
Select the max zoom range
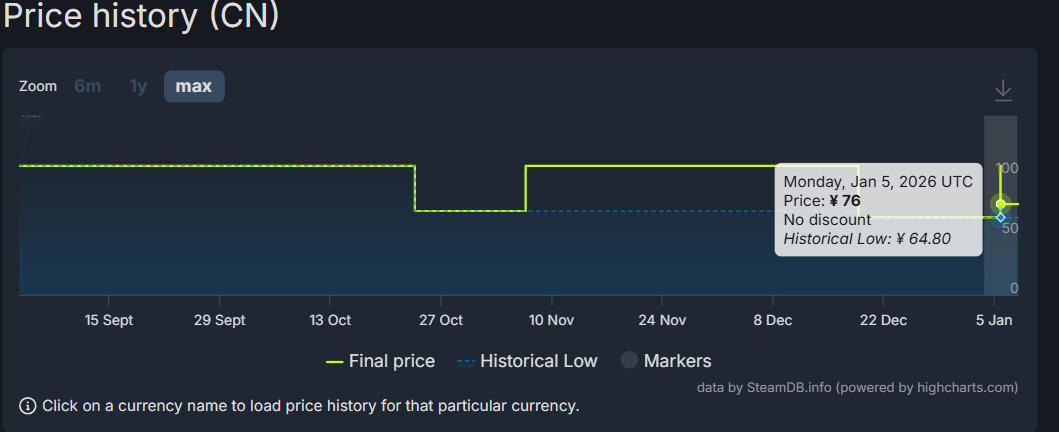click(194, 86)
